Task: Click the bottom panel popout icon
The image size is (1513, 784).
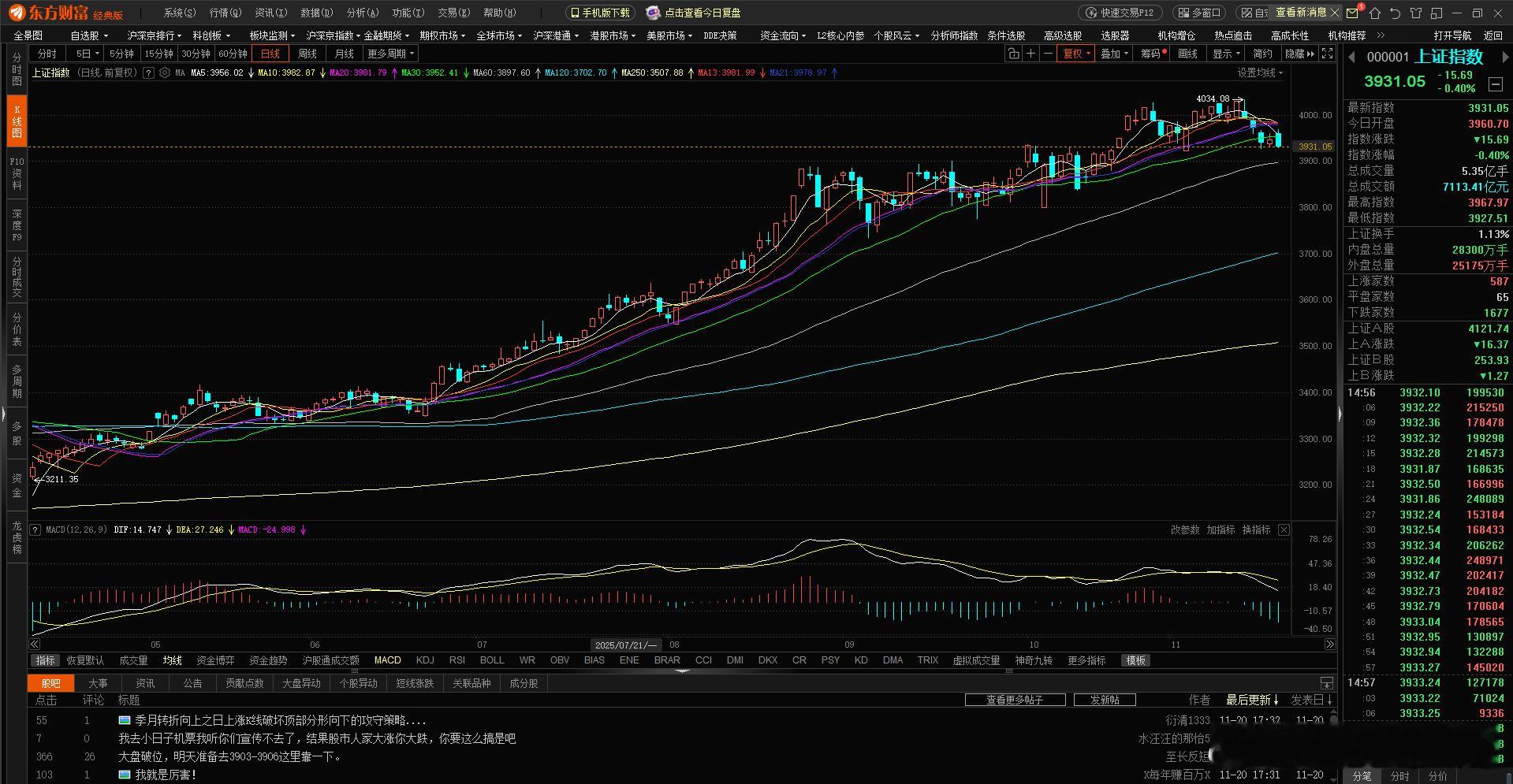Action: click(1327, 683)
